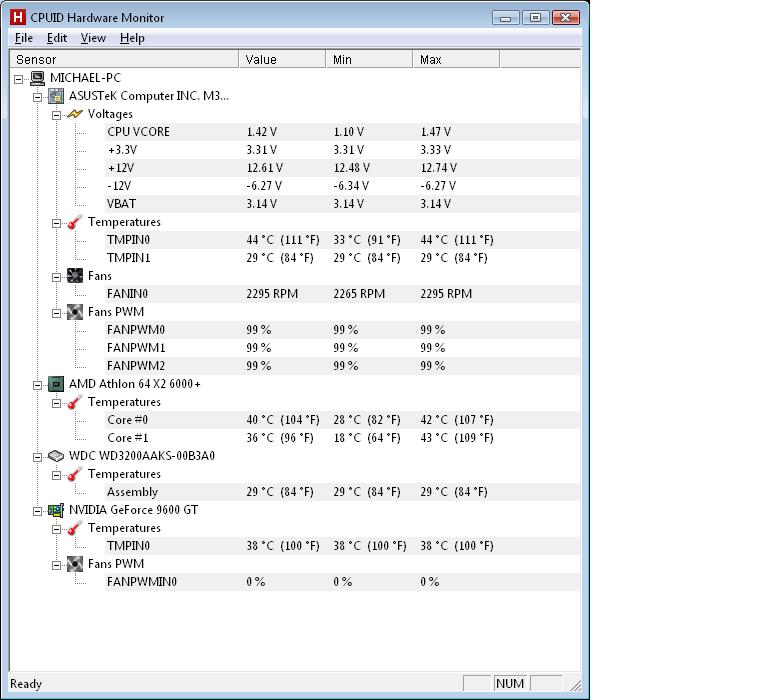Click CPU VCORE max value 1.47 V
779x700 pixels.
click(436, 132)
